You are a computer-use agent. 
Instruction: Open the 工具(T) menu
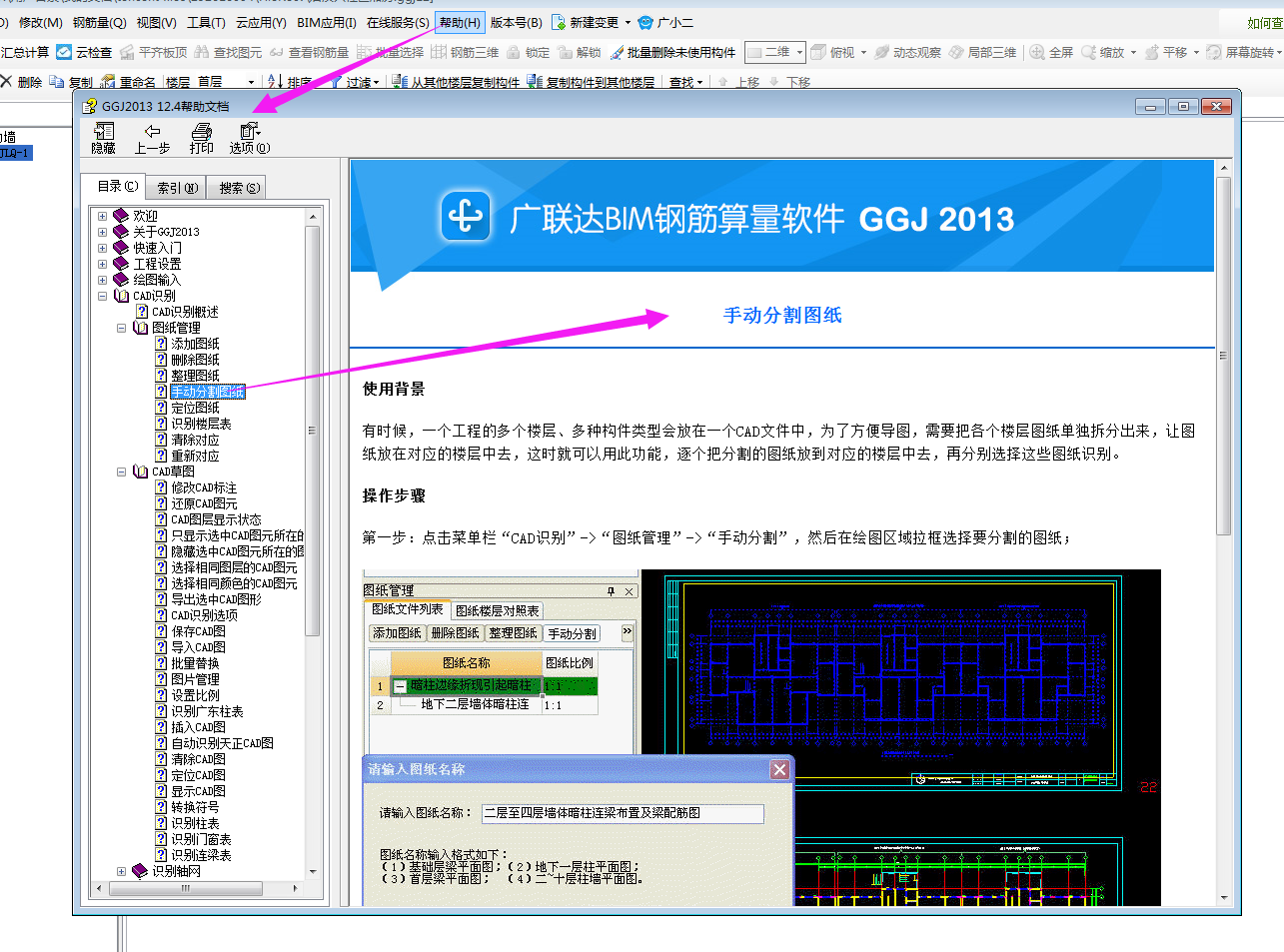click(206, 22)
